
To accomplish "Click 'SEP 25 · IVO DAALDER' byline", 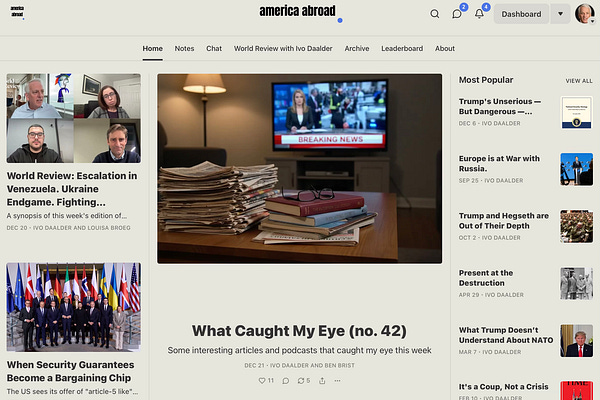I will pyautogui.click(x=491, y=180).
